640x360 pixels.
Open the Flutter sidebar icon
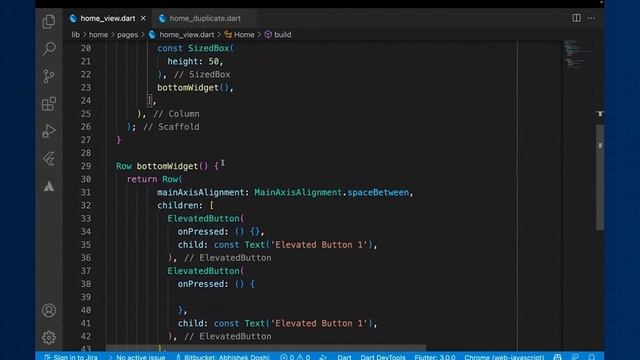point(49,159)
